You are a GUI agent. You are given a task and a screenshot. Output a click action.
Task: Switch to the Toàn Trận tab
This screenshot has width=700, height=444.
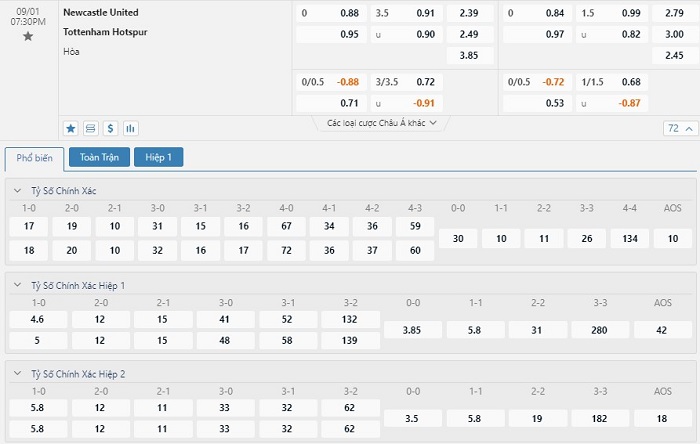tap(99, 157)
